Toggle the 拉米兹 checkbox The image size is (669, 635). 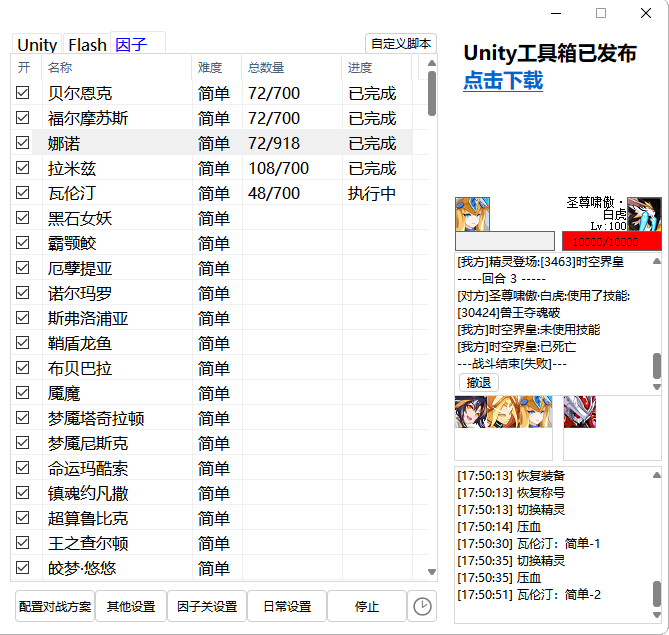pos(23,168)
